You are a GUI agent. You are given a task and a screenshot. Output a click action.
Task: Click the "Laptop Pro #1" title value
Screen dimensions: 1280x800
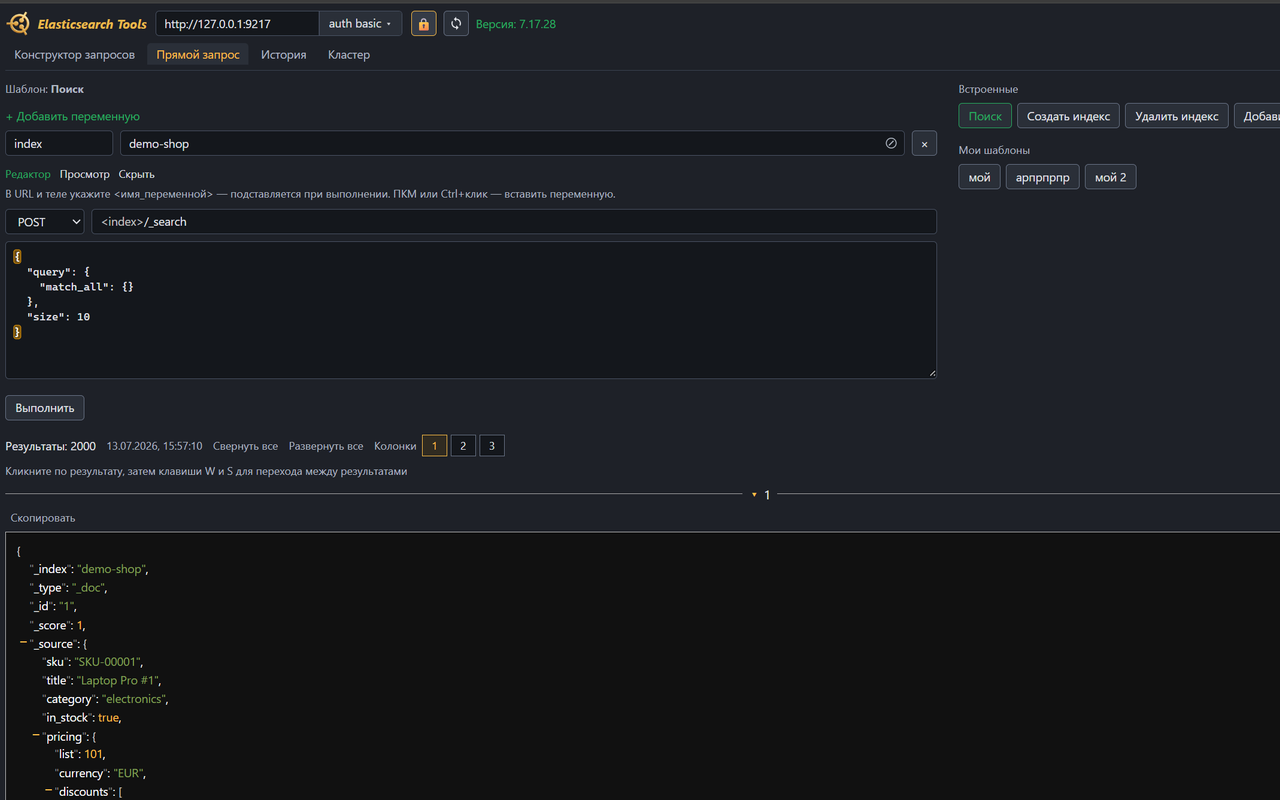pyautogui.click(x=118, y=681)
